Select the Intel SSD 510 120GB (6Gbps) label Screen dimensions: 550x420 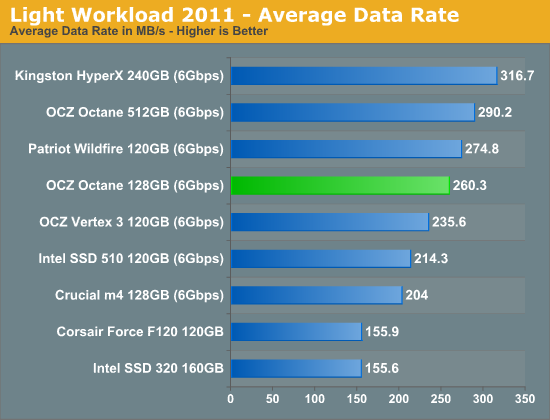point(131,259)
